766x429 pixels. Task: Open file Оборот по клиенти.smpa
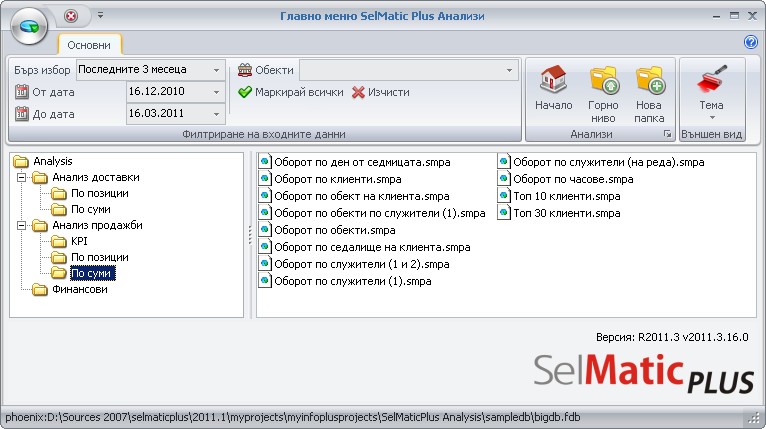pos(338,179)
